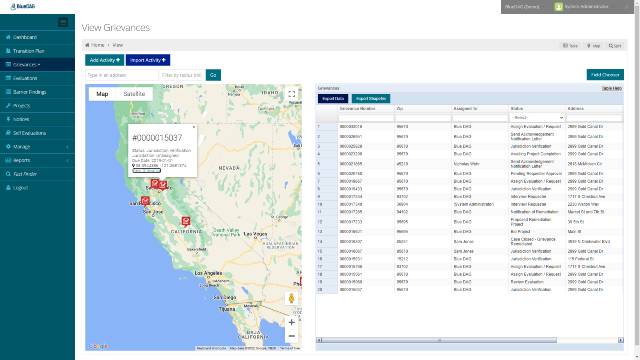Open the System Administrator user menu
This screenshot has height=360, width=640.
(x=587, y=7)
